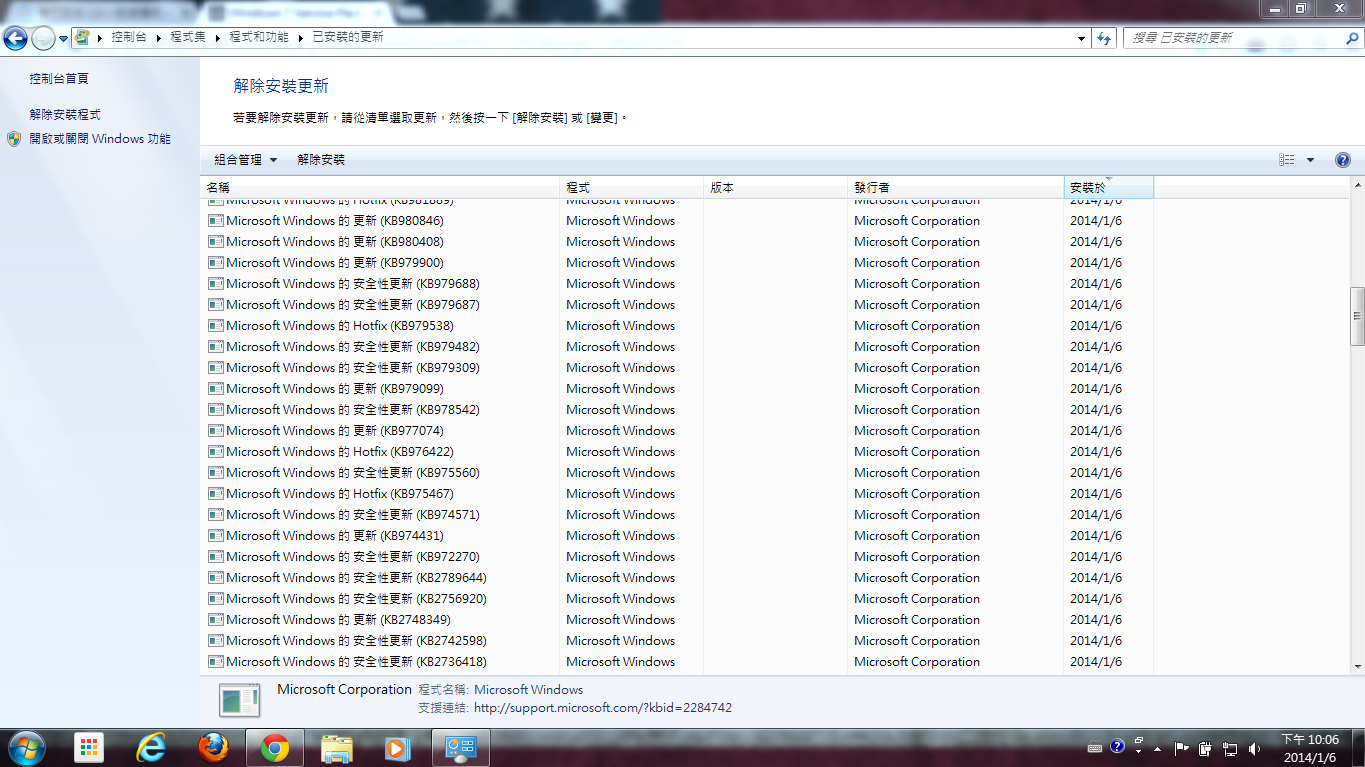
Task: Click the taskbar clock showing 下午 10:06
Action: (1310, 748)
